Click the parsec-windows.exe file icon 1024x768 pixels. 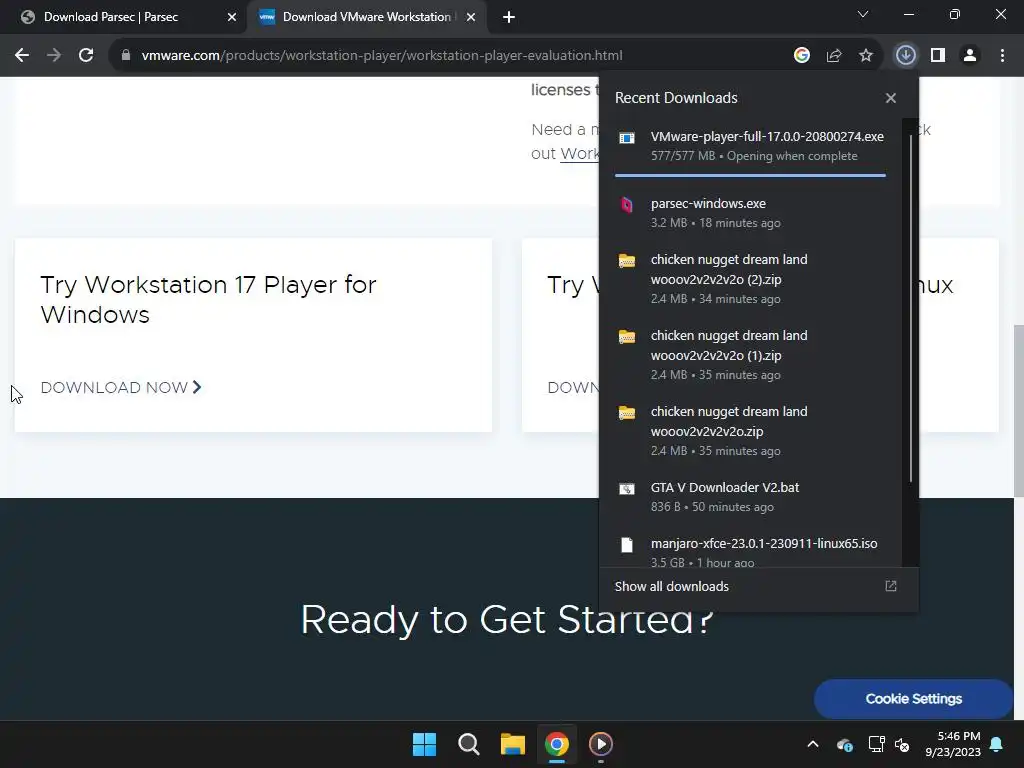626,205
